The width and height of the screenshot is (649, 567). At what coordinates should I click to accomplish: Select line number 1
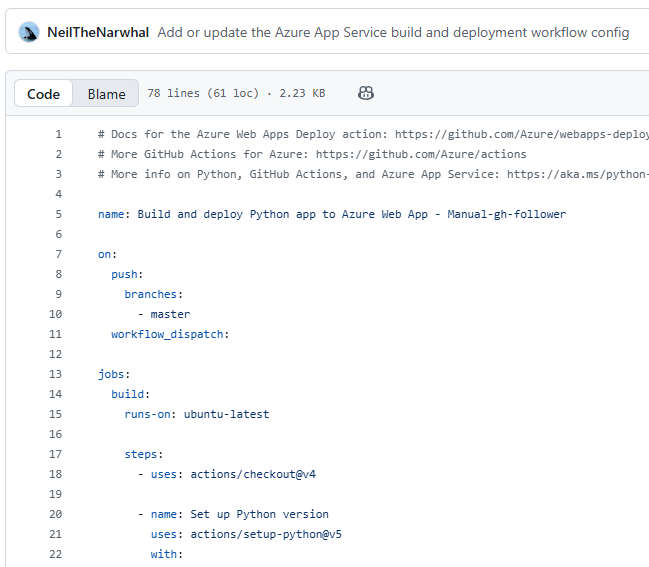pyautogui.click(x=59, y=134)
